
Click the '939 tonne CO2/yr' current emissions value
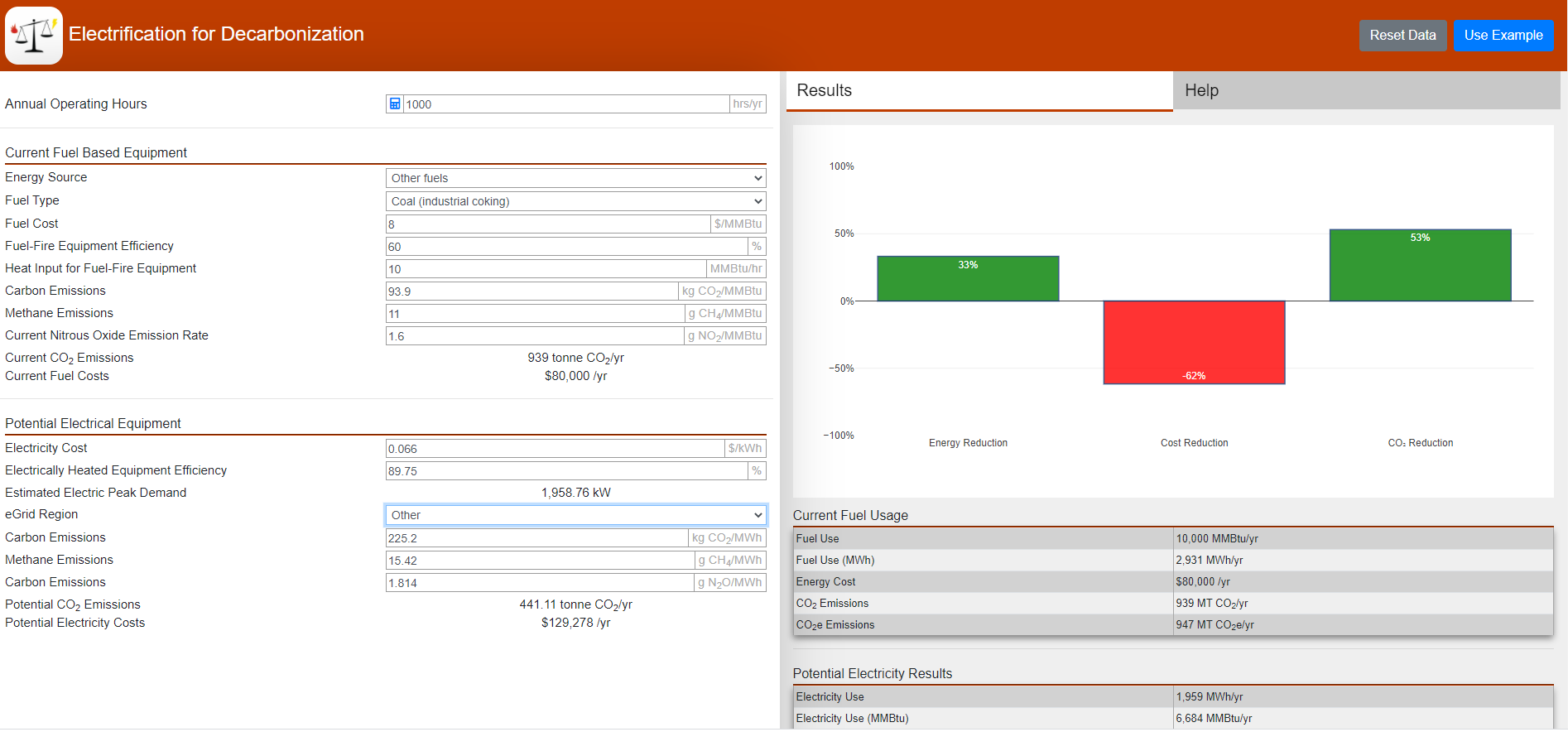575,358
